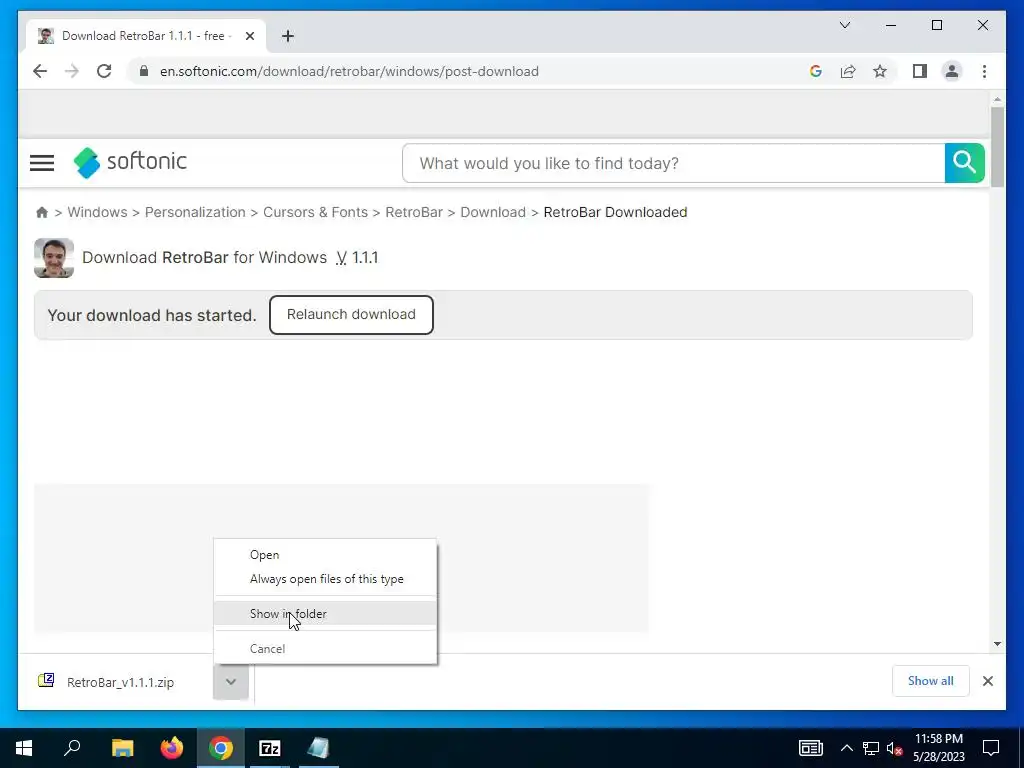The height and width of the screenshot is (768, 1024).
Task: Open the Windows Start menu
Action: [24, 748]
